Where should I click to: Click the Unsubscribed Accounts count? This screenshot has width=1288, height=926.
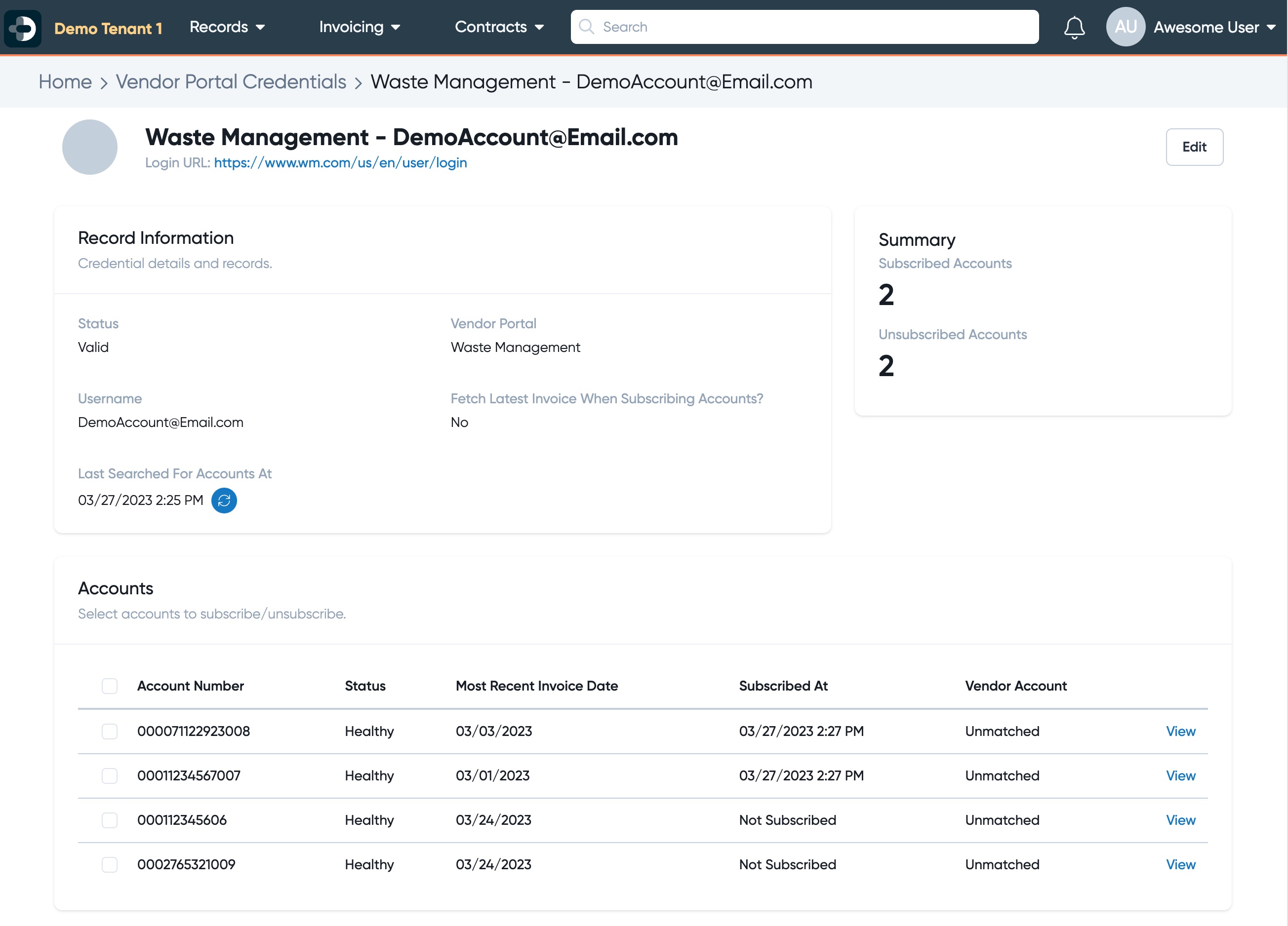pos(886,366)
